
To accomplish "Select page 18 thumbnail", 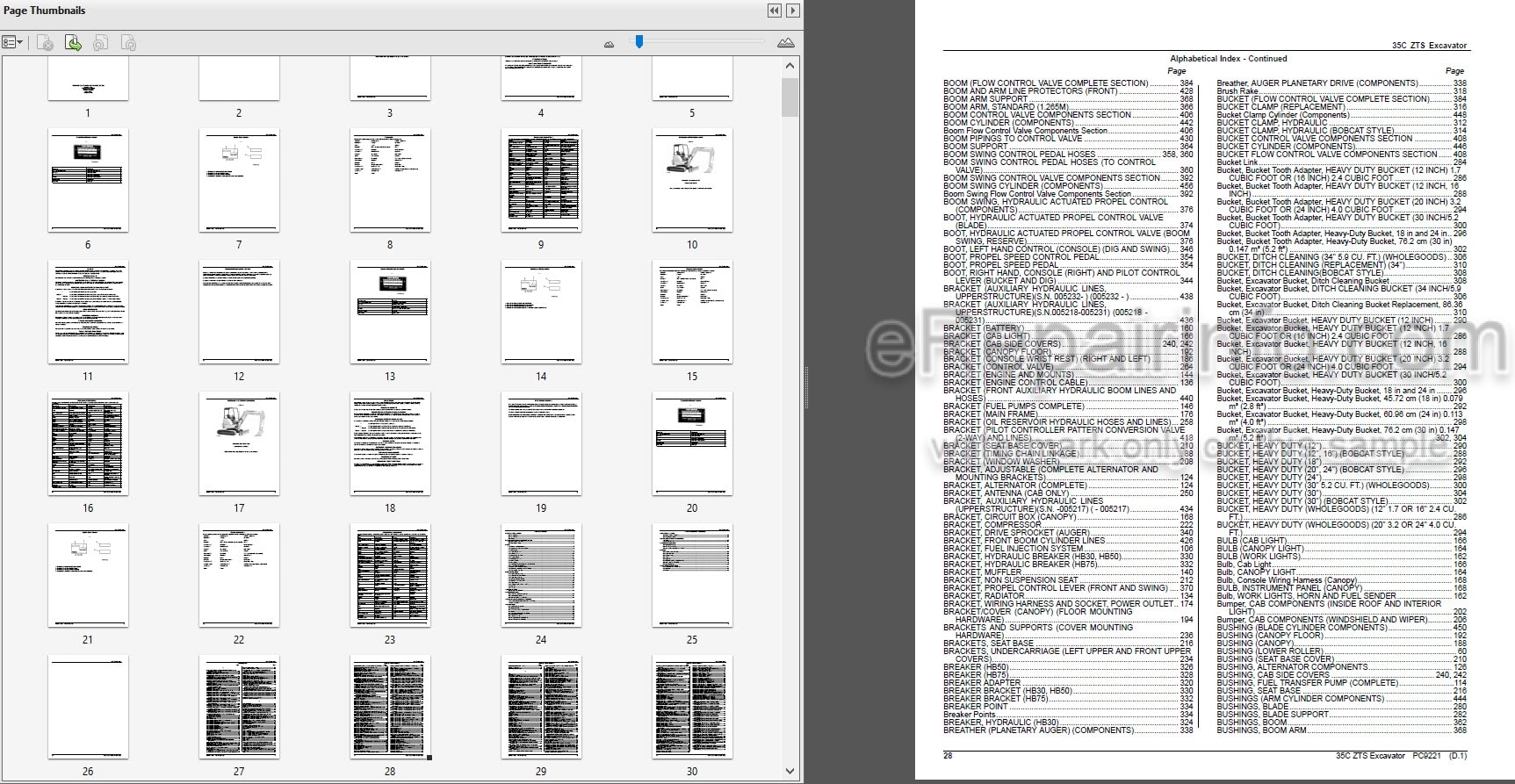I will tap(390, 443).
